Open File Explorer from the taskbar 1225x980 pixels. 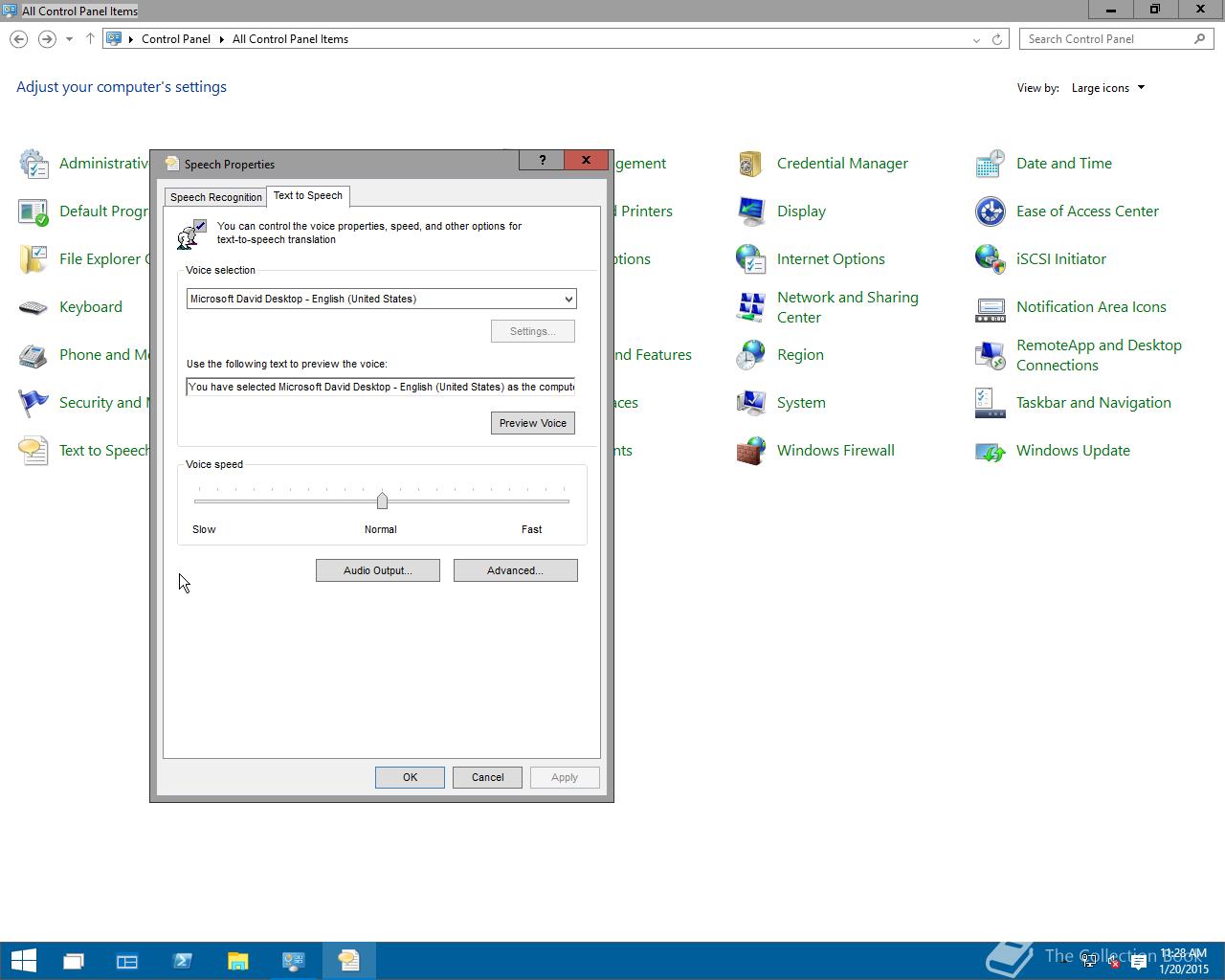pos(237,960)
